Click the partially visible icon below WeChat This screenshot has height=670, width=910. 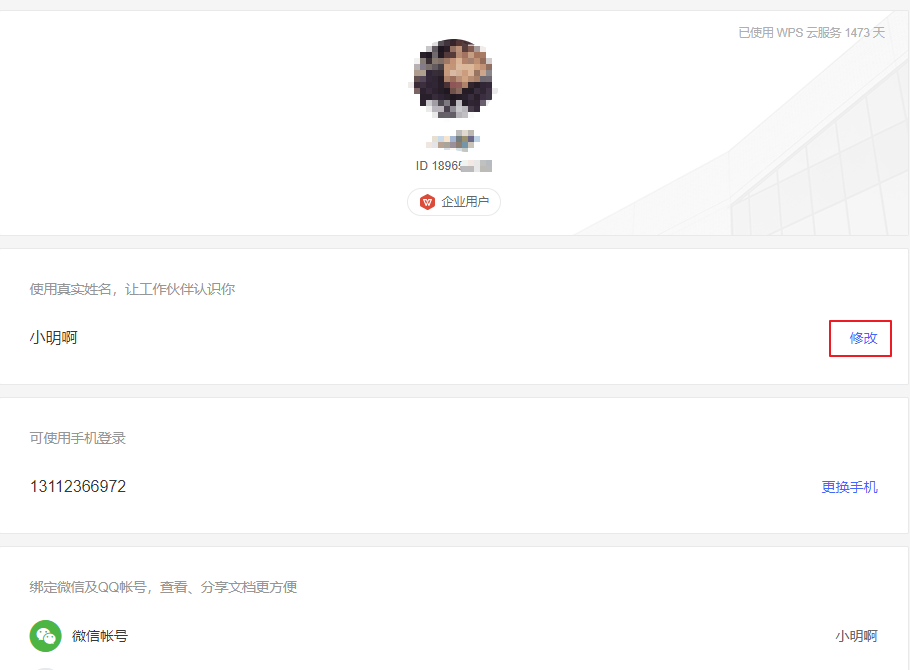point(45,668)
